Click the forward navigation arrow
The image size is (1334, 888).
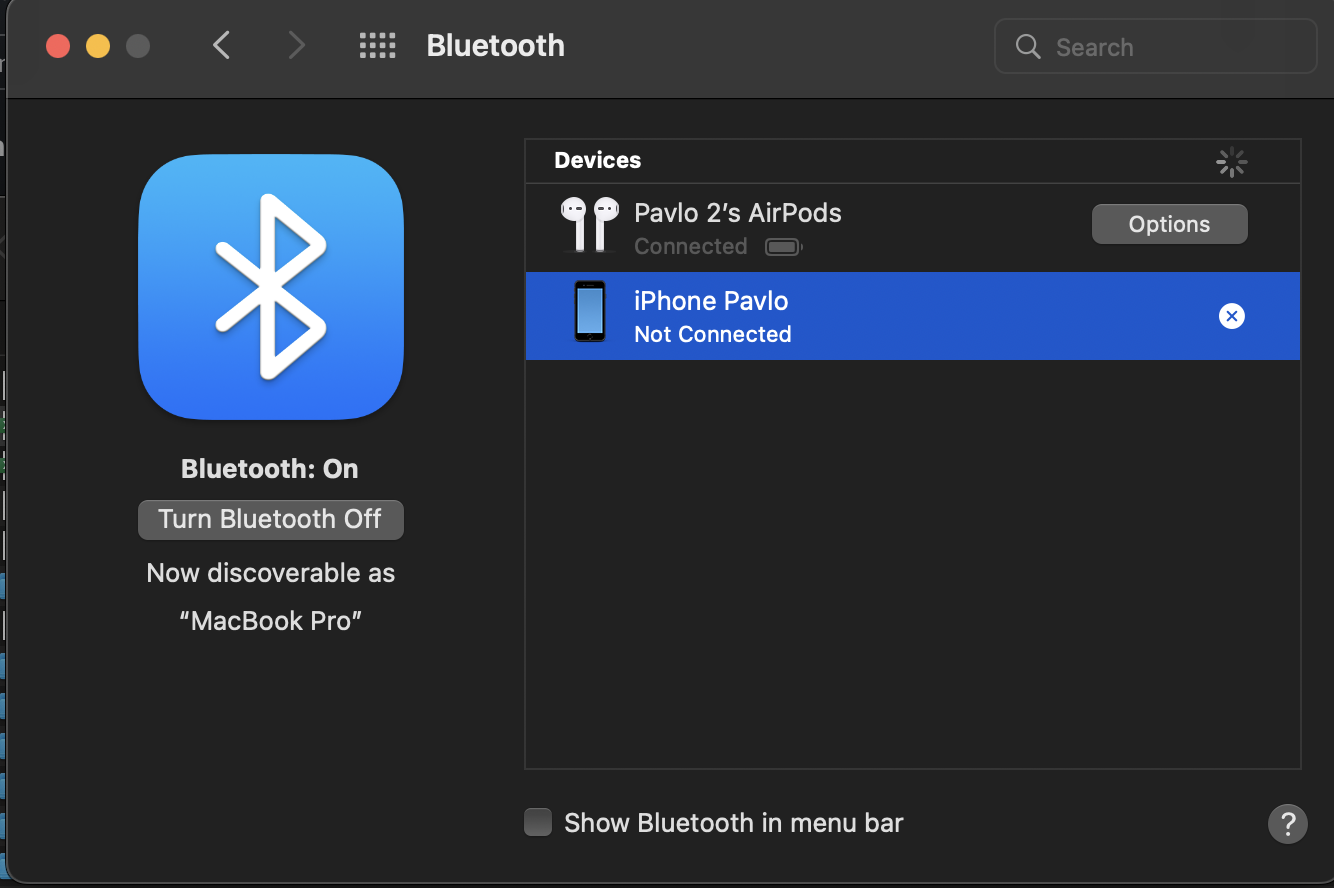pos(296,46)
